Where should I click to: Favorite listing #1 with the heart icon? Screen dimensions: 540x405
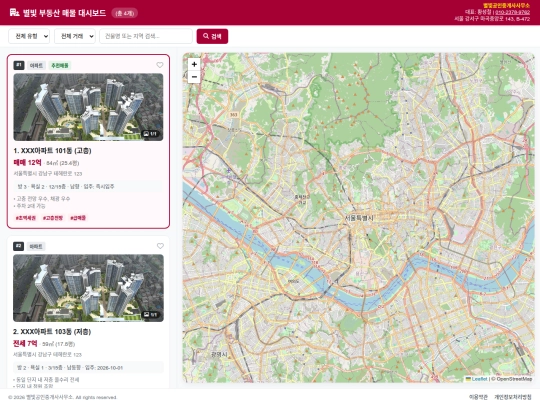tap(160, 65)
